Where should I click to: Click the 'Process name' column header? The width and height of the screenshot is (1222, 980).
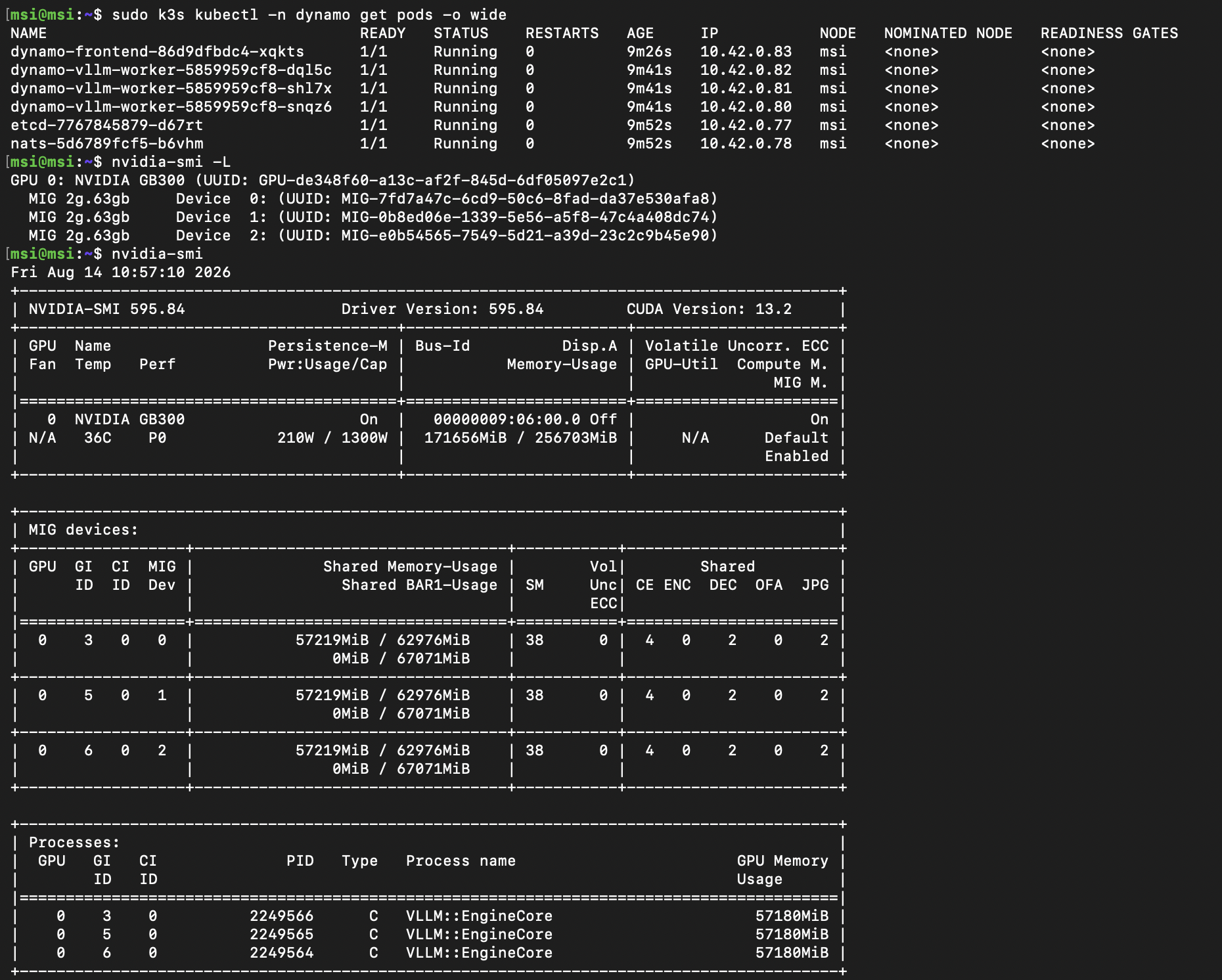point(461,860)
